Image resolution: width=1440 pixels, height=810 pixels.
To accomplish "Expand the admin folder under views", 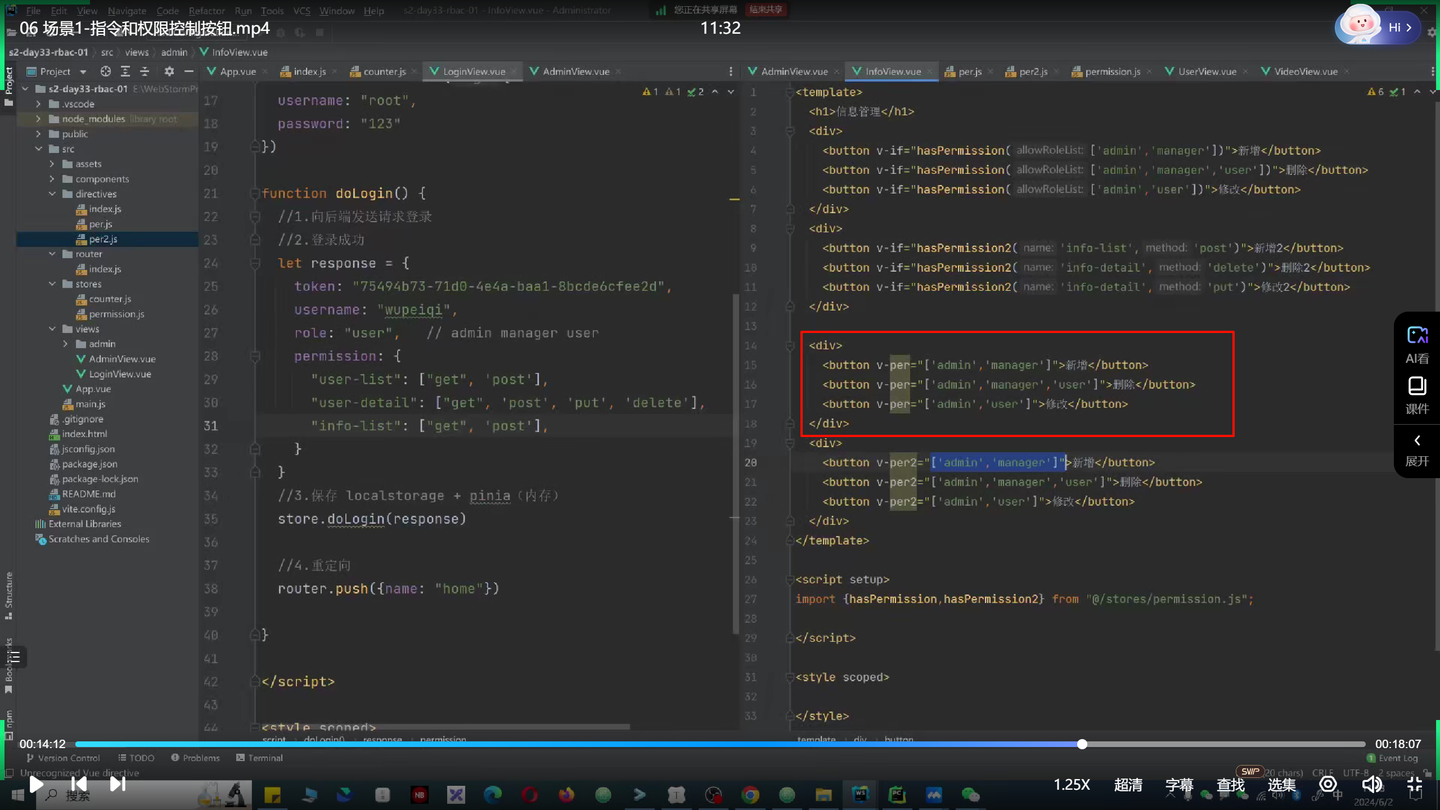I will 66,344.
